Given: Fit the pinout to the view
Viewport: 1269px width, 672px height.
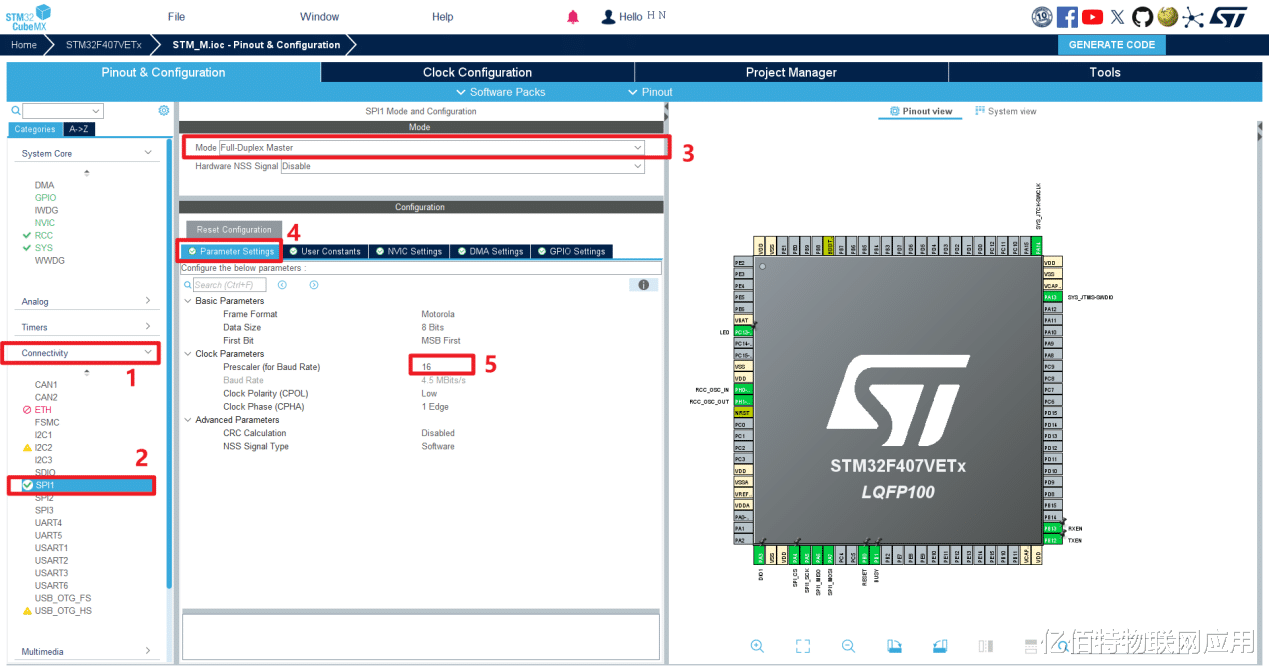Looking at the screenshot, I should pyautogui.click(x=802, y=646).
